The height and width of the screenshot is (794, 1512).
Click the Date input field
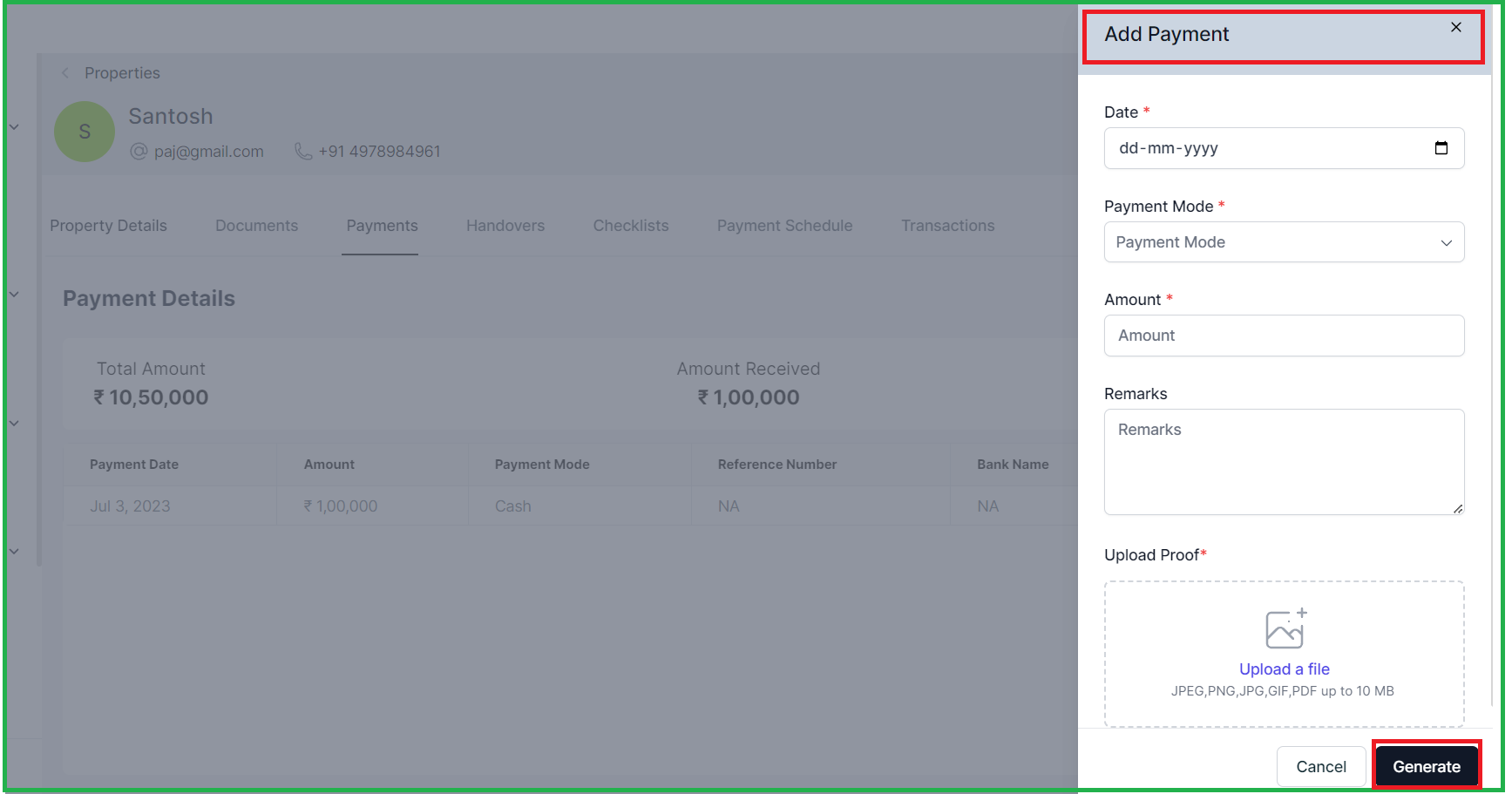pos(1284,148)
